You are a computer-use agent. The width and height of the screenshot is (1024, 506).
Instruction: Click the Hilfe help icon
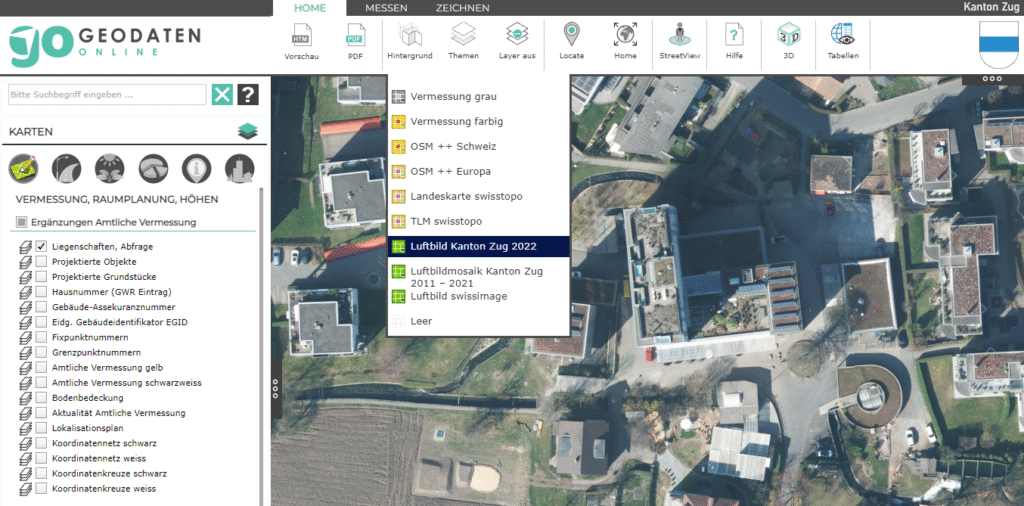point(734,37)
